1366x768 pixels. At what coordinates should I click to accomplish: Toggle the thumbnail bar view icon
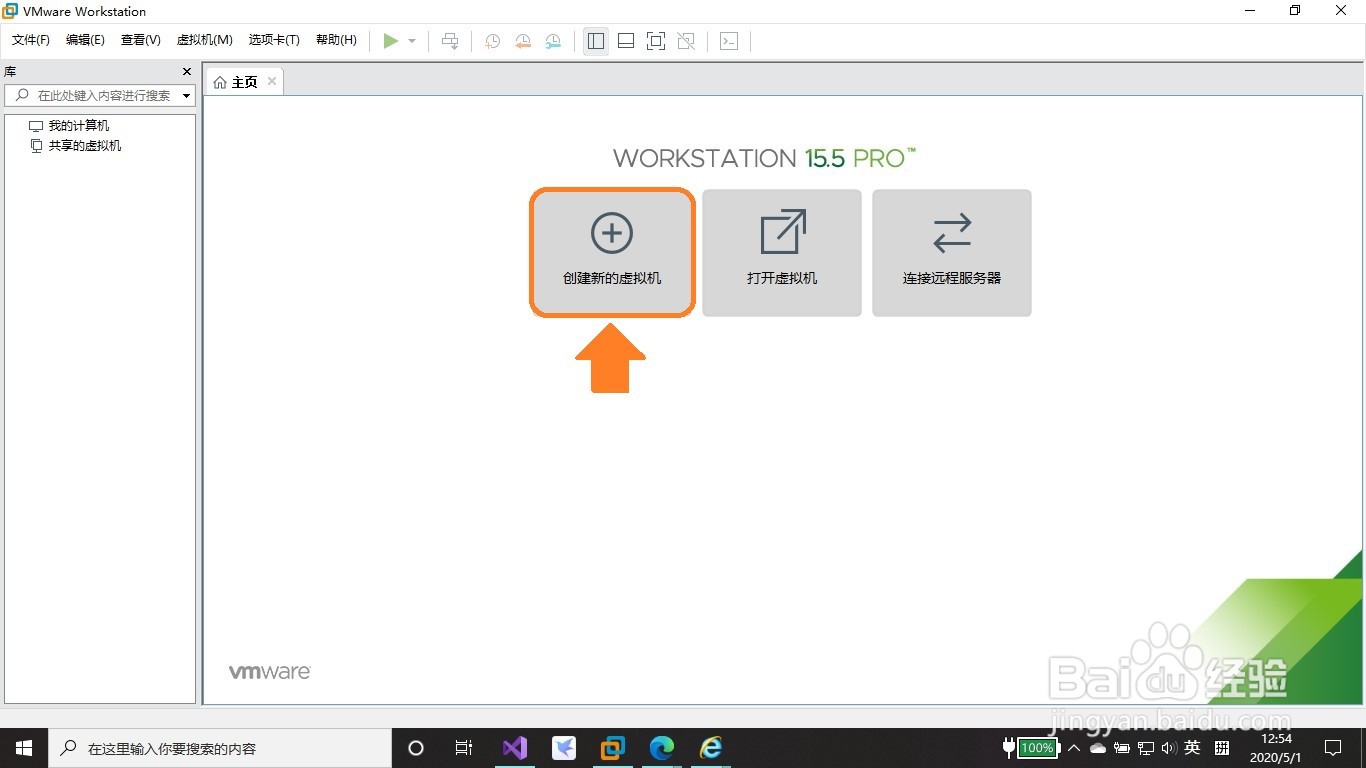click(x=626, y=41)
